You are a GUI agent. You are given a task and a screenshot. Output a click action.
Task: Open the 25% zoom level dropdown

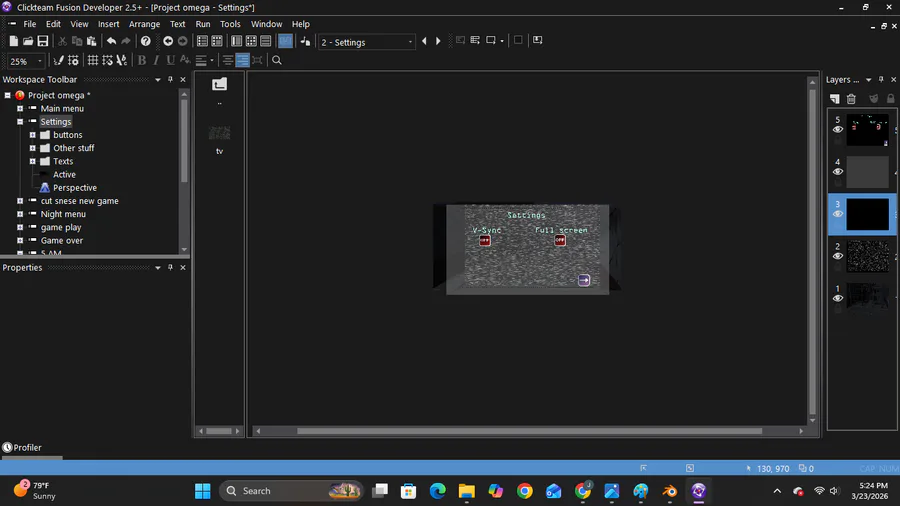(x=25, y=61)
